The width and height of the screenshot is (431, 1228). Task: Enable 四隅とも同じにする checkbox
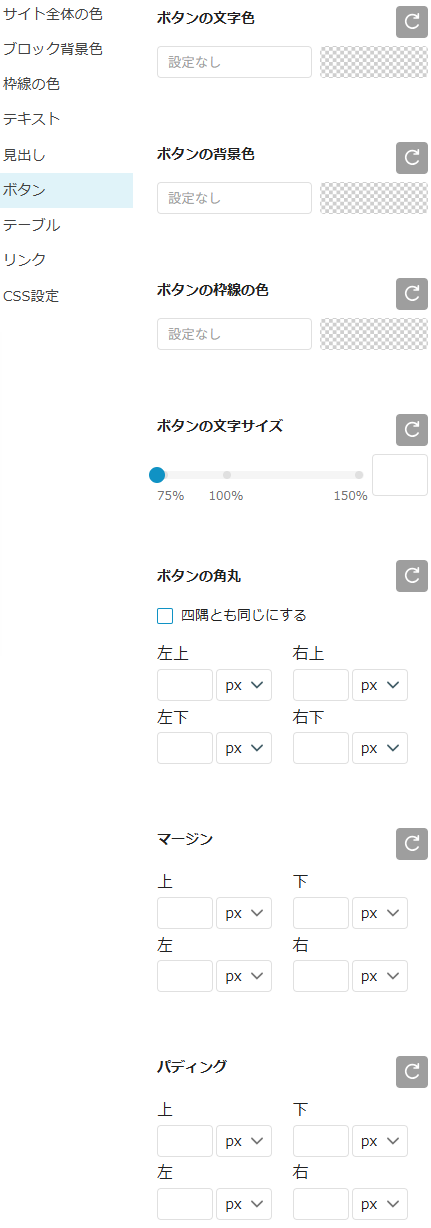click(x=165, y=615)
